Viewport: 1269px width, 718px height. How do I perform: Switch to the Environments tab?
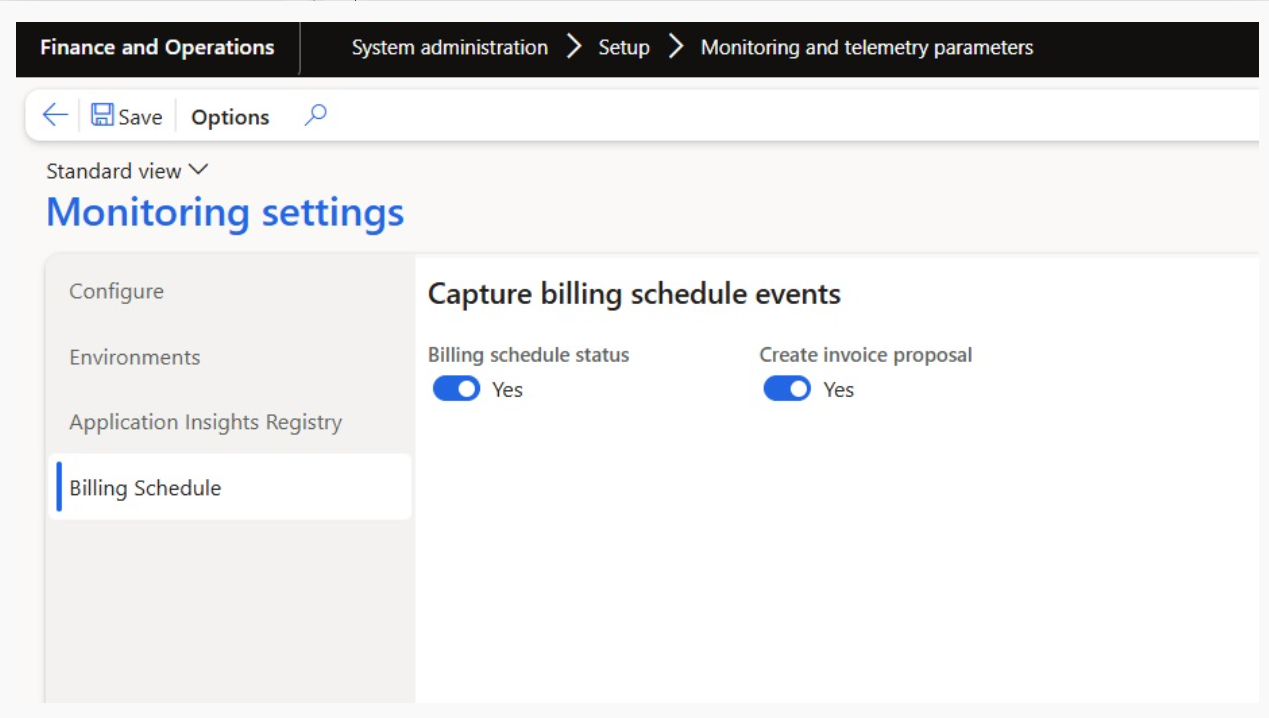coord(135,357)
